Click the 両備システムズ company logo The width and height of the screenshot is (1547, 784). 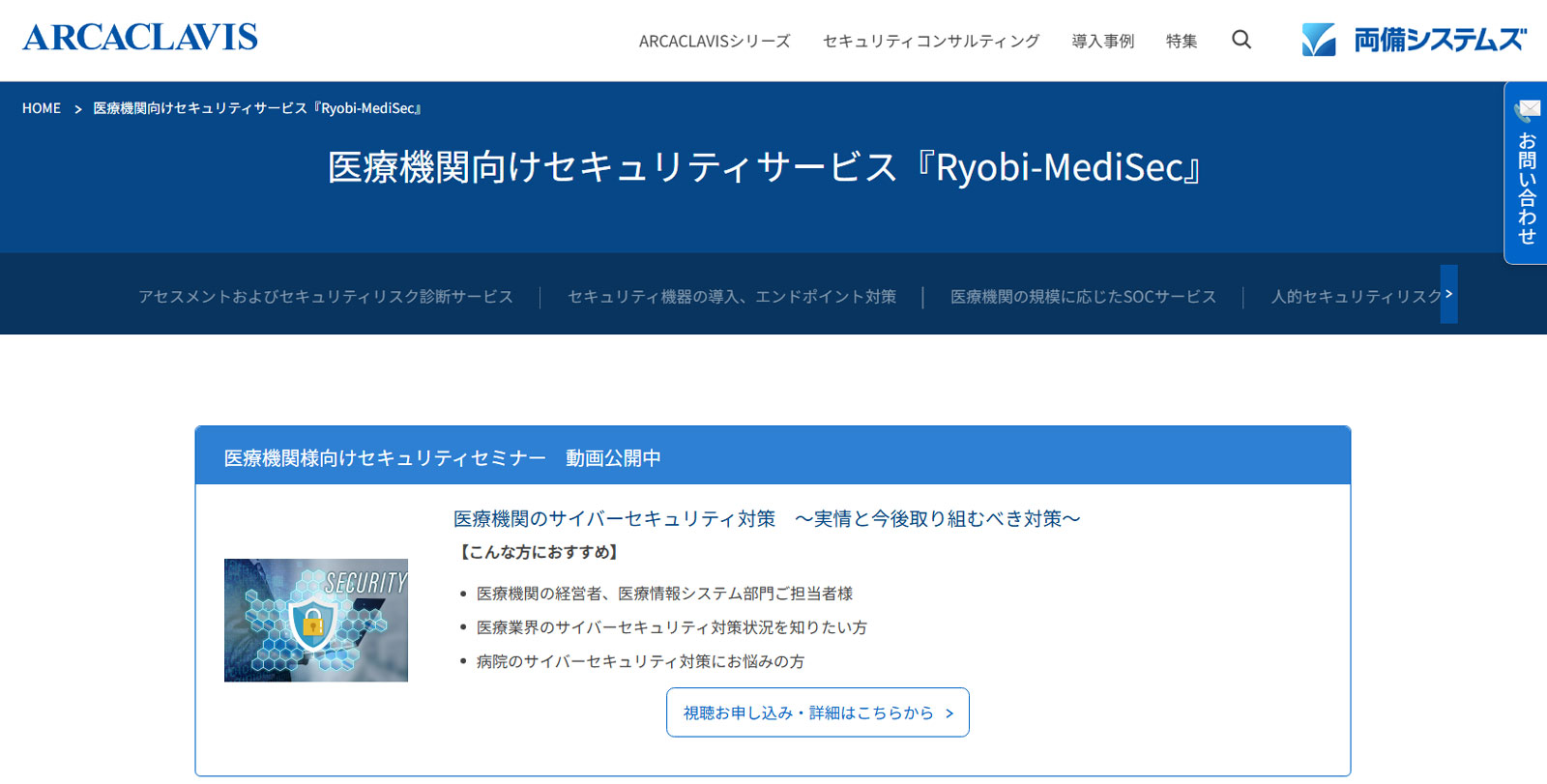(1414, 40)
